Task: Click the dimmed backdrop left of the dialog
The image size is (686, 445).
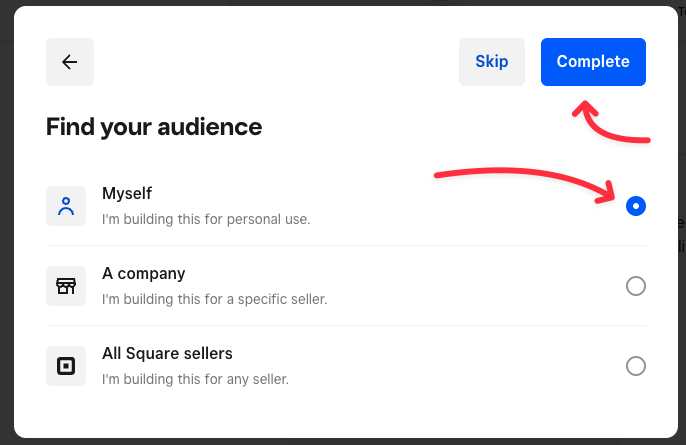Action: click(6, 220)
